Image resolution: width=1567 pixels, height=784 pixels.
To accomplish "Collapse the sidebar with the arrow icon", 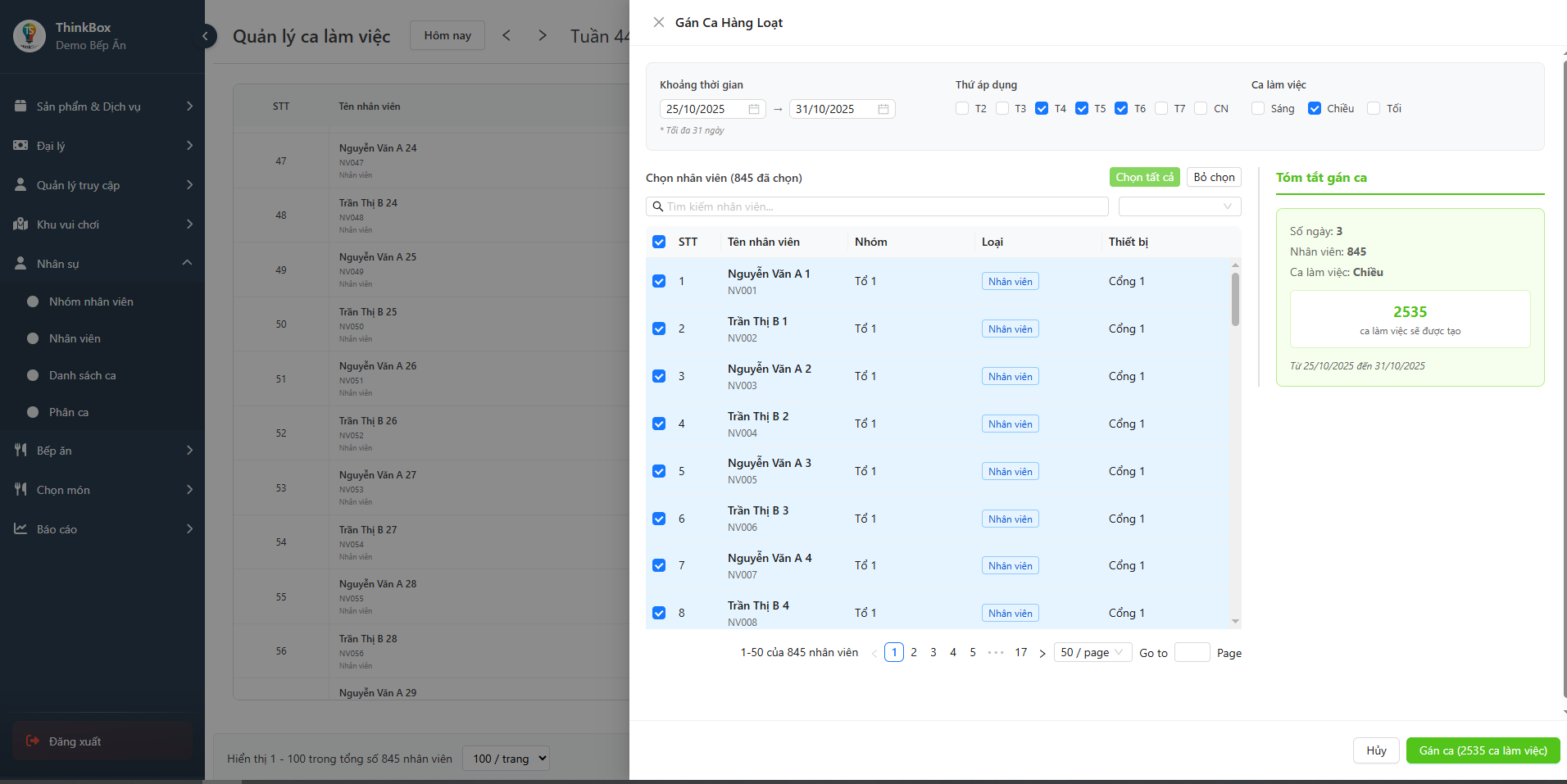I will (206, 36).
